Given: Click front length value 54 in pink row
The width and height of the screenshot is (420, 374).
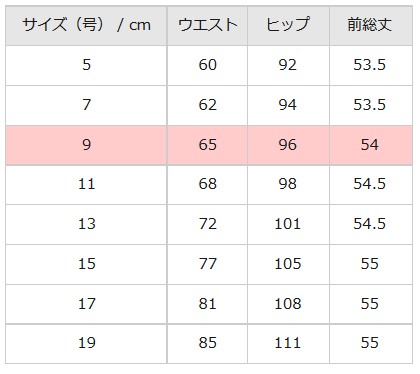Looking at the screenshot, I should [371, 145].
